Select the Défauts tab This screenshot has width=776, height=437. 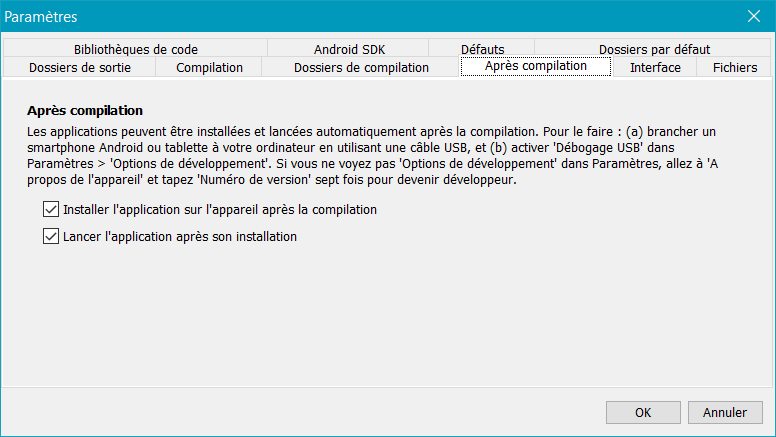pyautogui.click(x=482, y=49)
